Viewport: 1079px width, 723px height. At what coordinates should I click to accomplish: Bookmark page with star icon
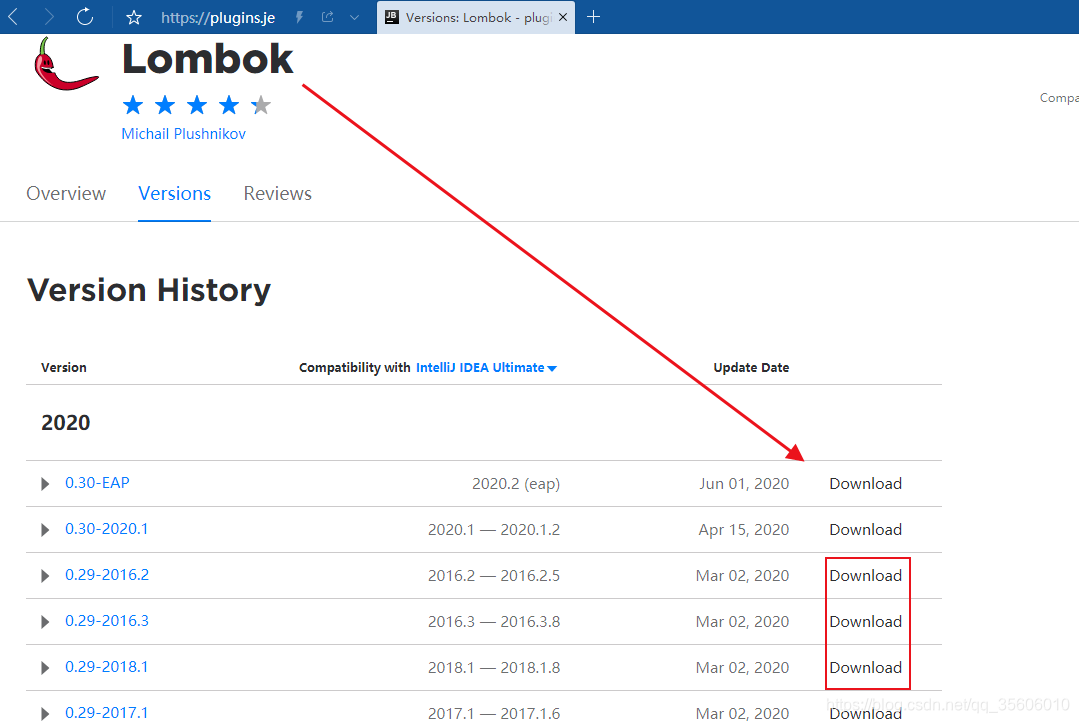133,17
